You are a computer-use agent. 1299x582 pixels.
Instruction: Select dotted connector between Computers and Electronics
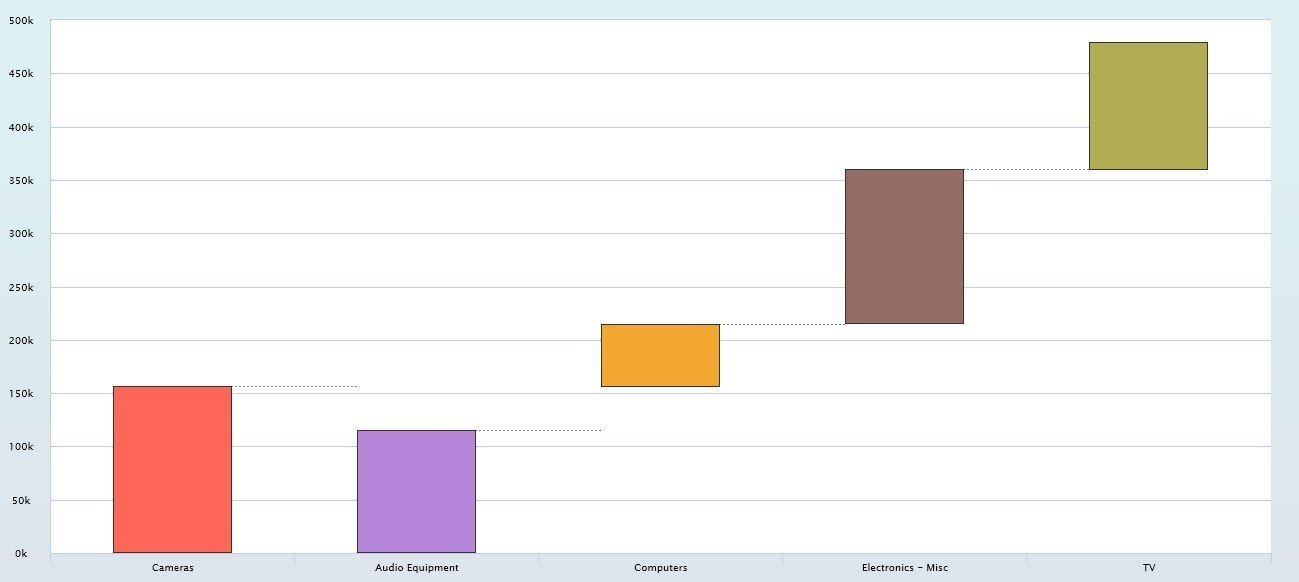[x=782, y=324]
